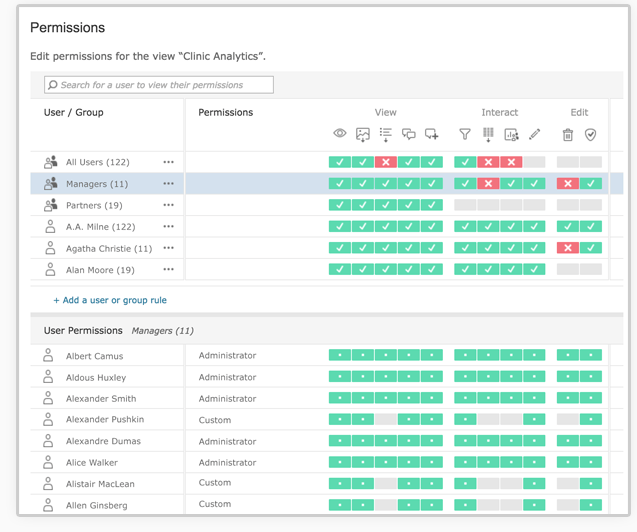
Task: Toggle the Filter permission for All Users
Action: click(465, 162)
